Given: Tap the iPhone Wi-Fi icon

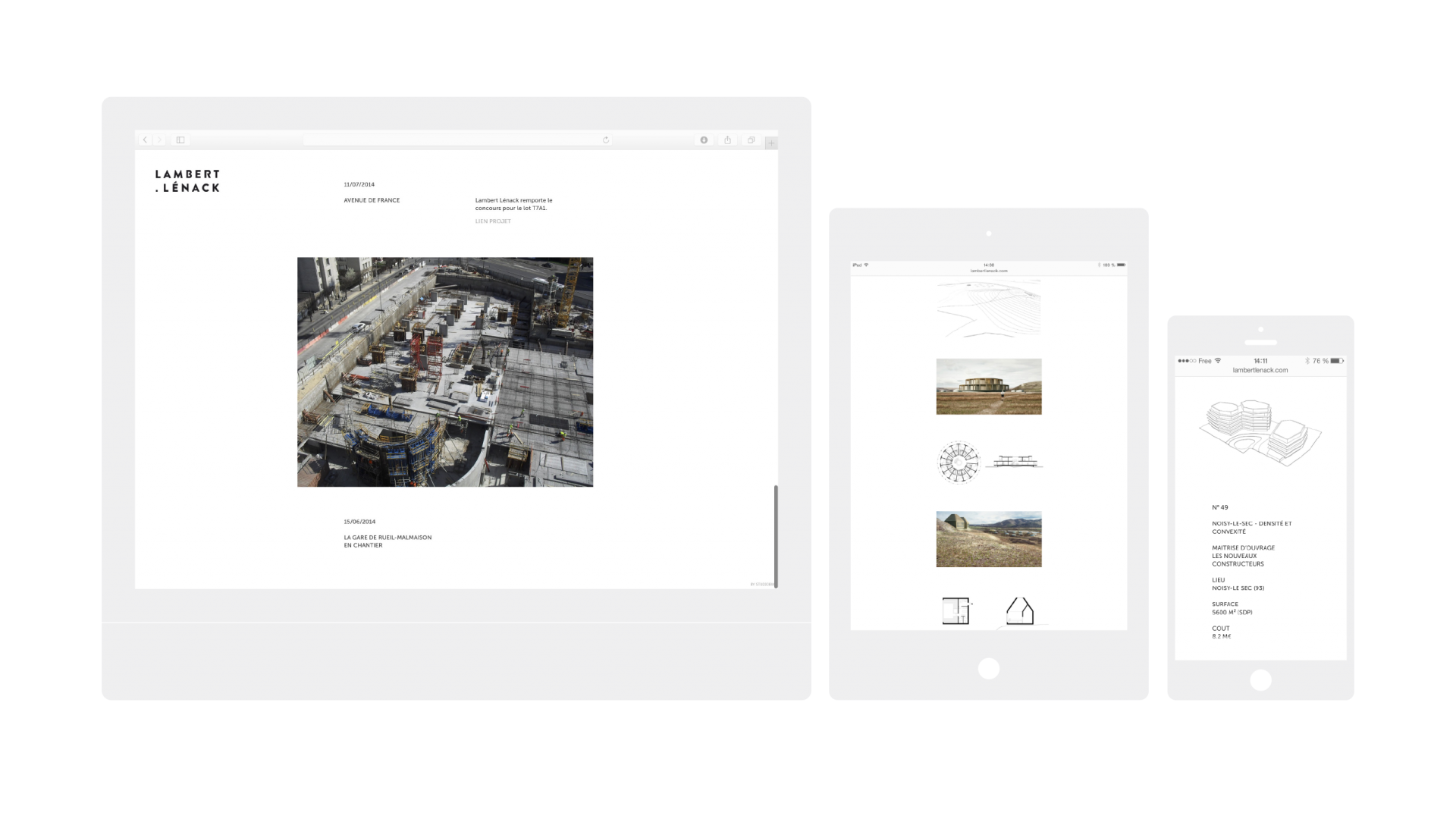Looking at the screenshot, I should point(1218,361).
